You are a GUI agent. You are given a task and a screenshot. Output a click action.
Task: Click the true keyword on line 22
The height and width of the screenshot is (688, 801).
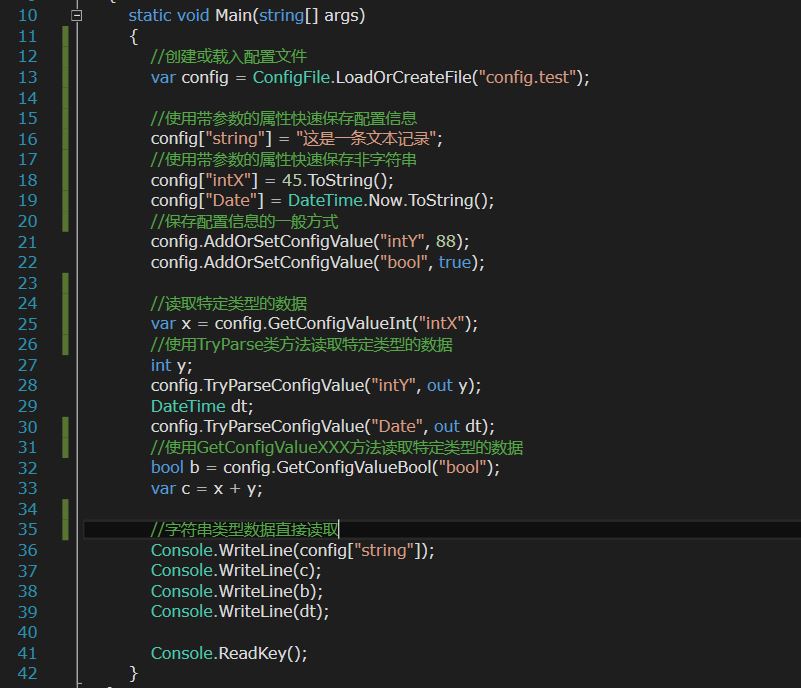(454, 263)
